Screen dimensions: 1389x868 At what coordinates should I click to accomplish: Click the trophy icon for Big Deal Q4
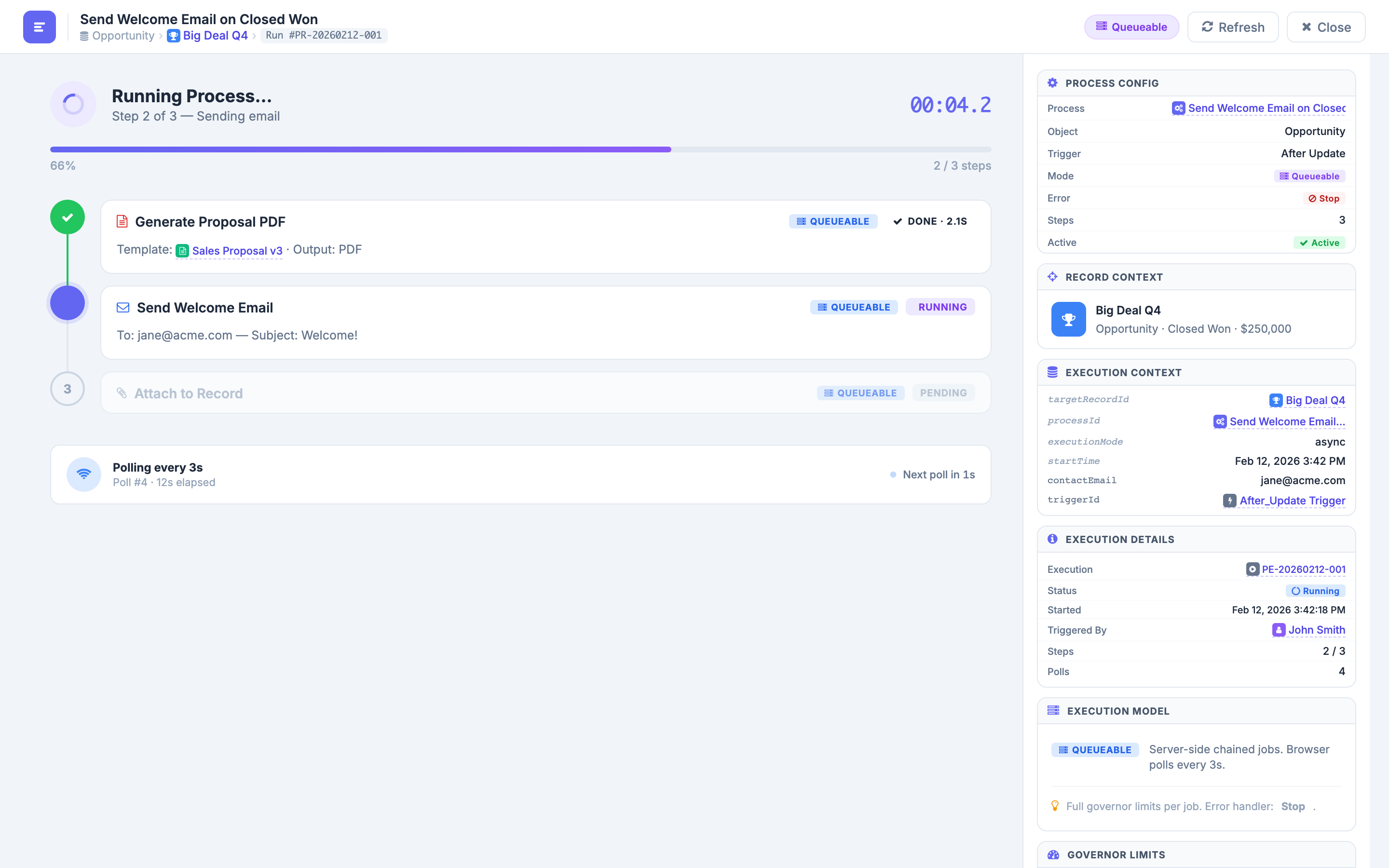tap(1068, 319)
